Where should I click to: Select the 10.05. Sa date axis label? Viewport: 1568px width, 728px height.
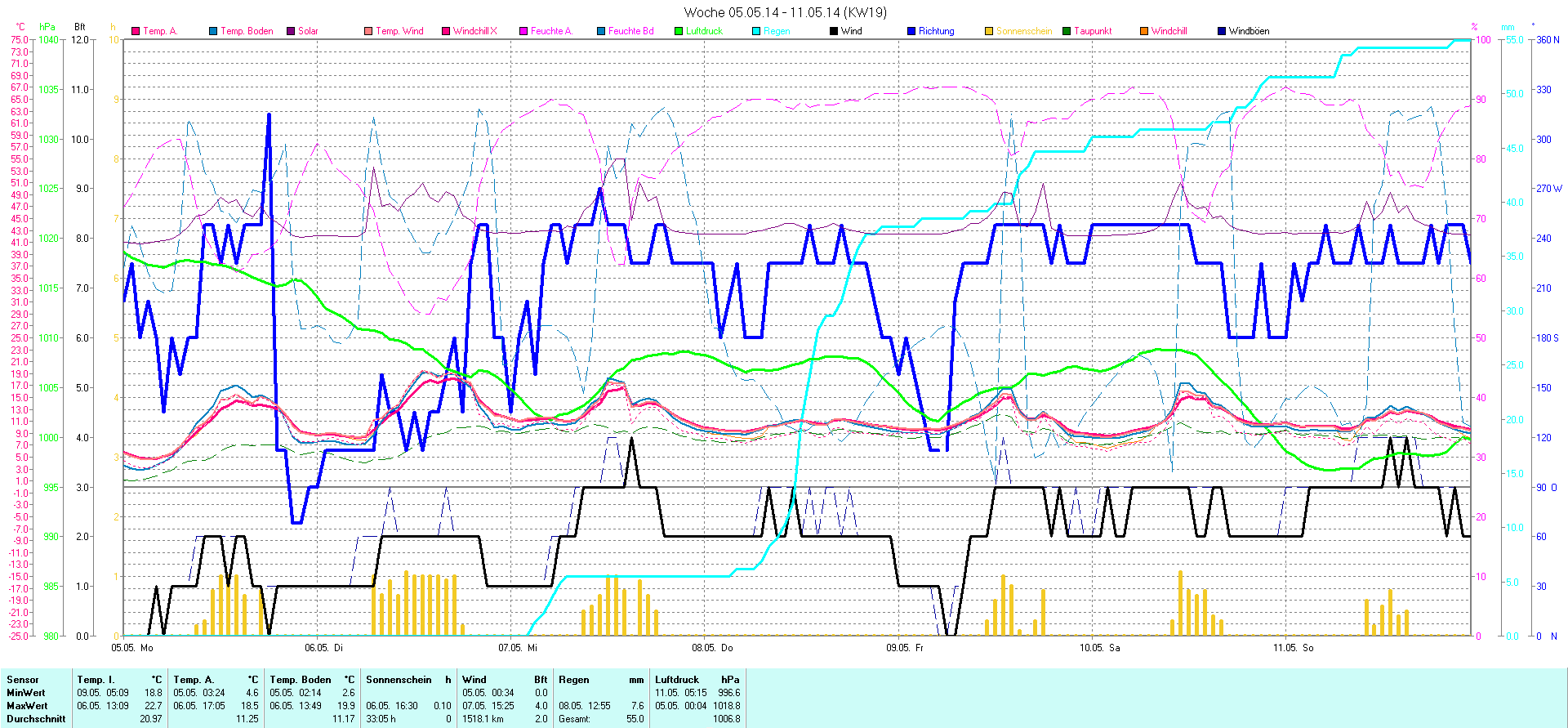(x=1099, y=648)
